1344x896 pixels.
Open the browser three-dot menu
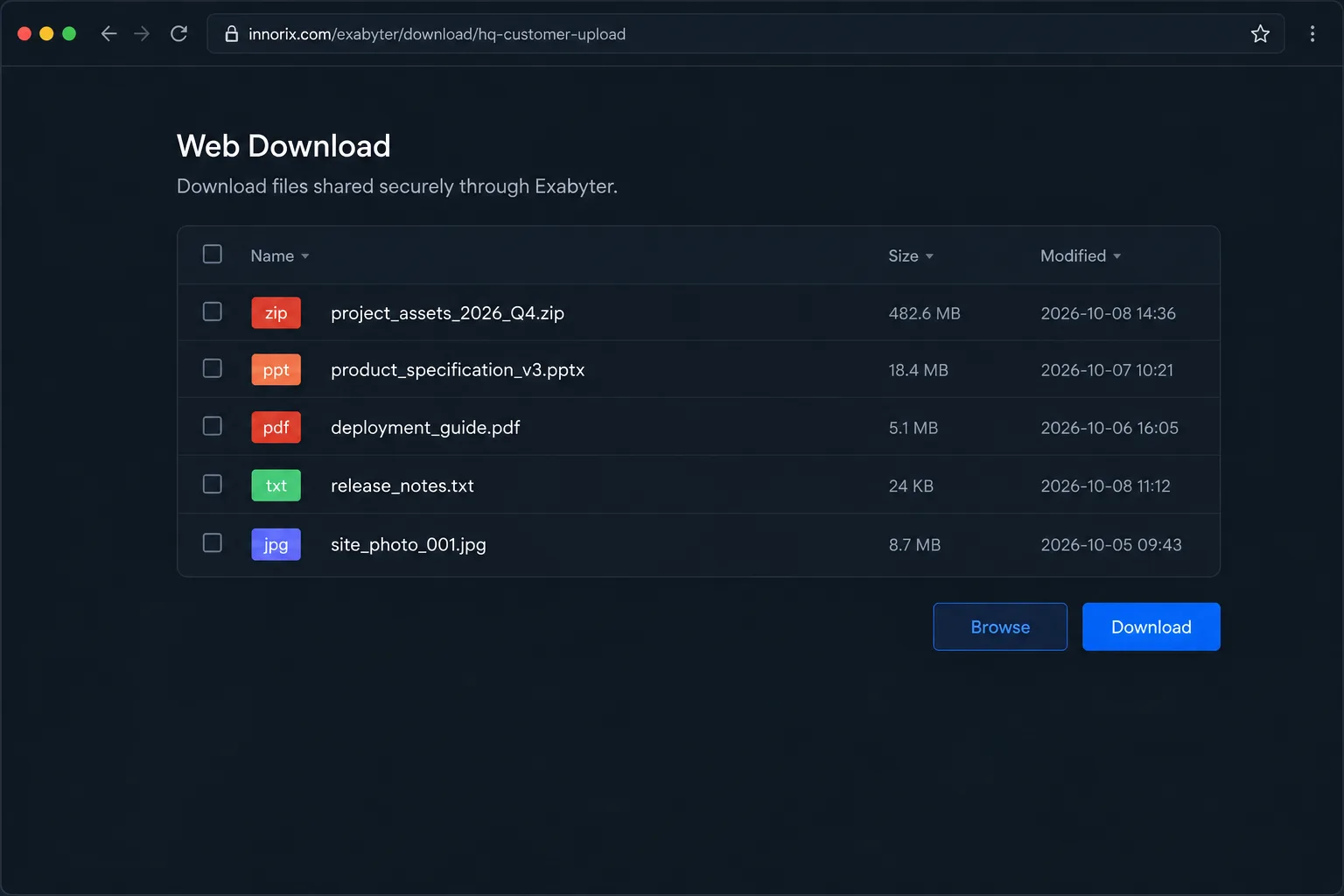click(1312, 34)
